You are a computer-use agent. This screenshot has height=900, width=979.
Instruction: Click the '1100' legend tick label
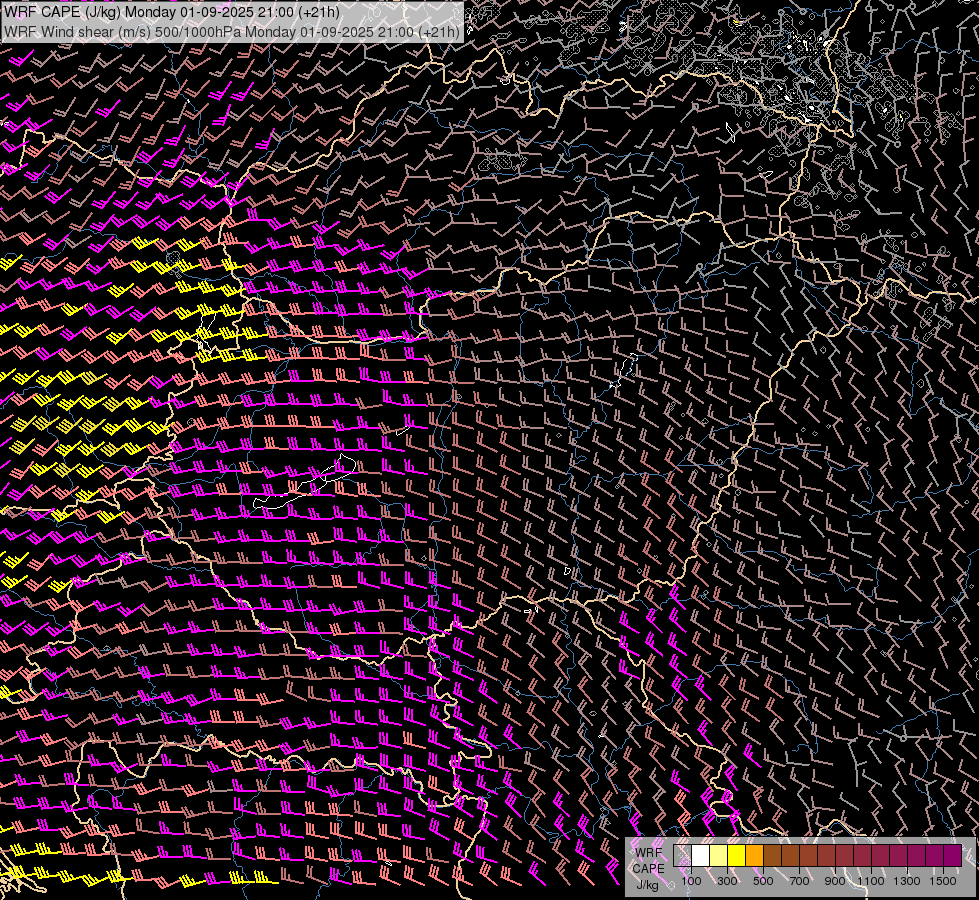point(870,881)
